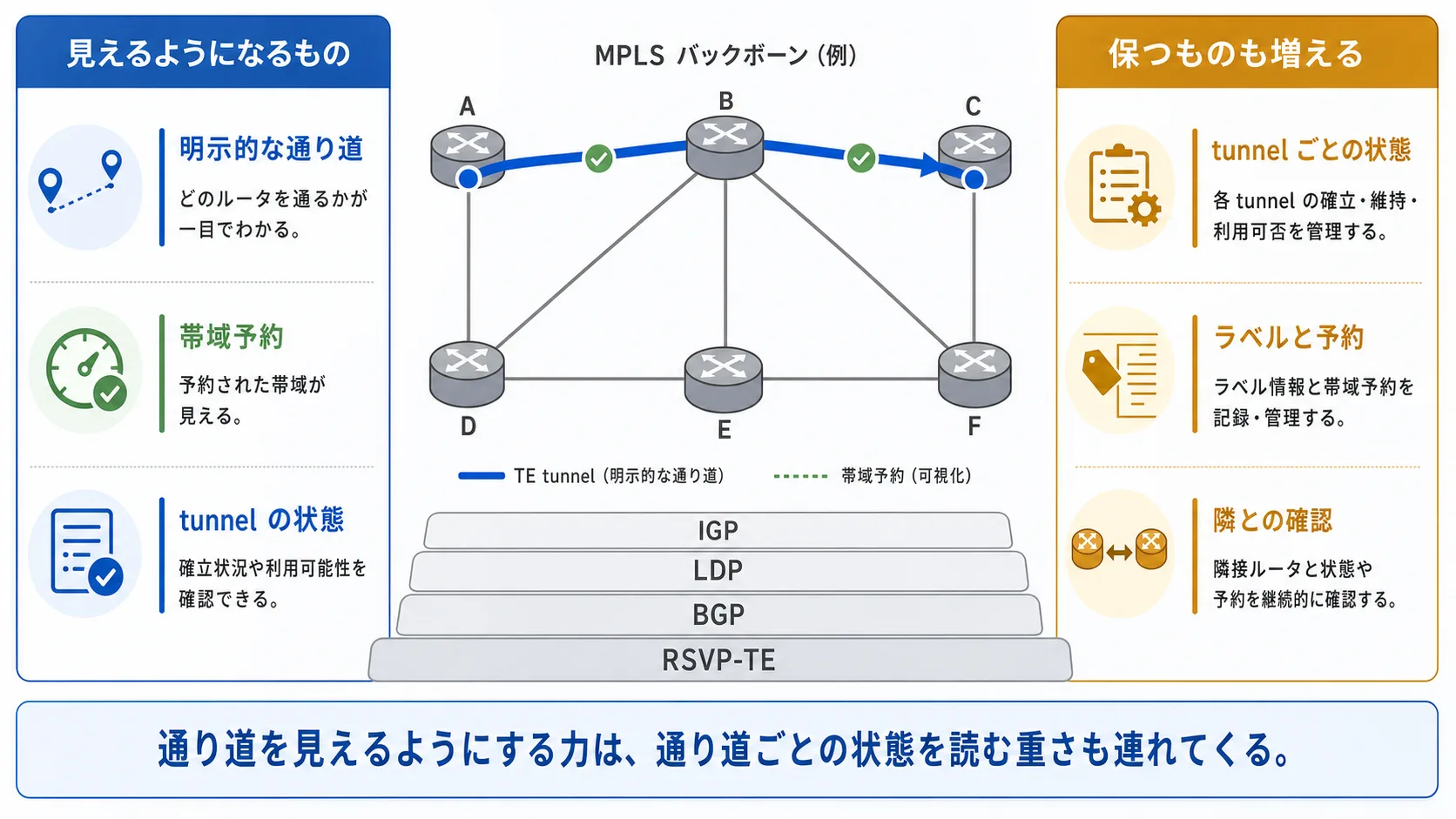Click the TE tunnel (明示的な通り道) legend label
This screenshot has width=1456, height=819.
coord(618,476)
